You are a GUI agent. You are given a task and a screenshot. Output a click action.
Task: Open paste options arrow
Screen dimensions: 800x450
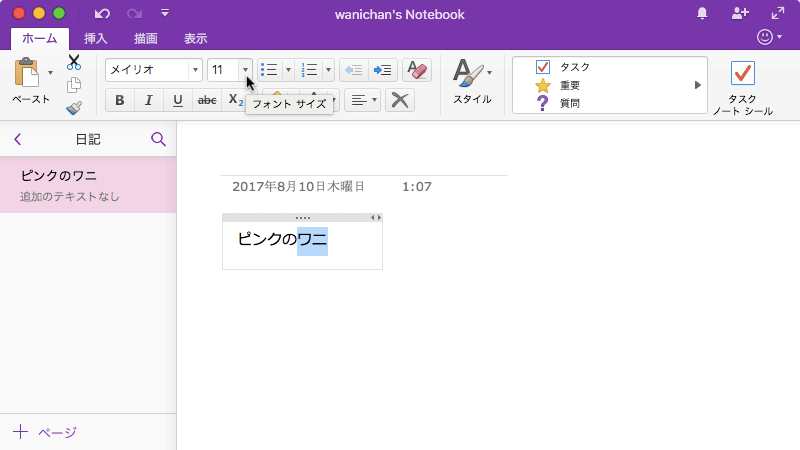pos(50,72)
